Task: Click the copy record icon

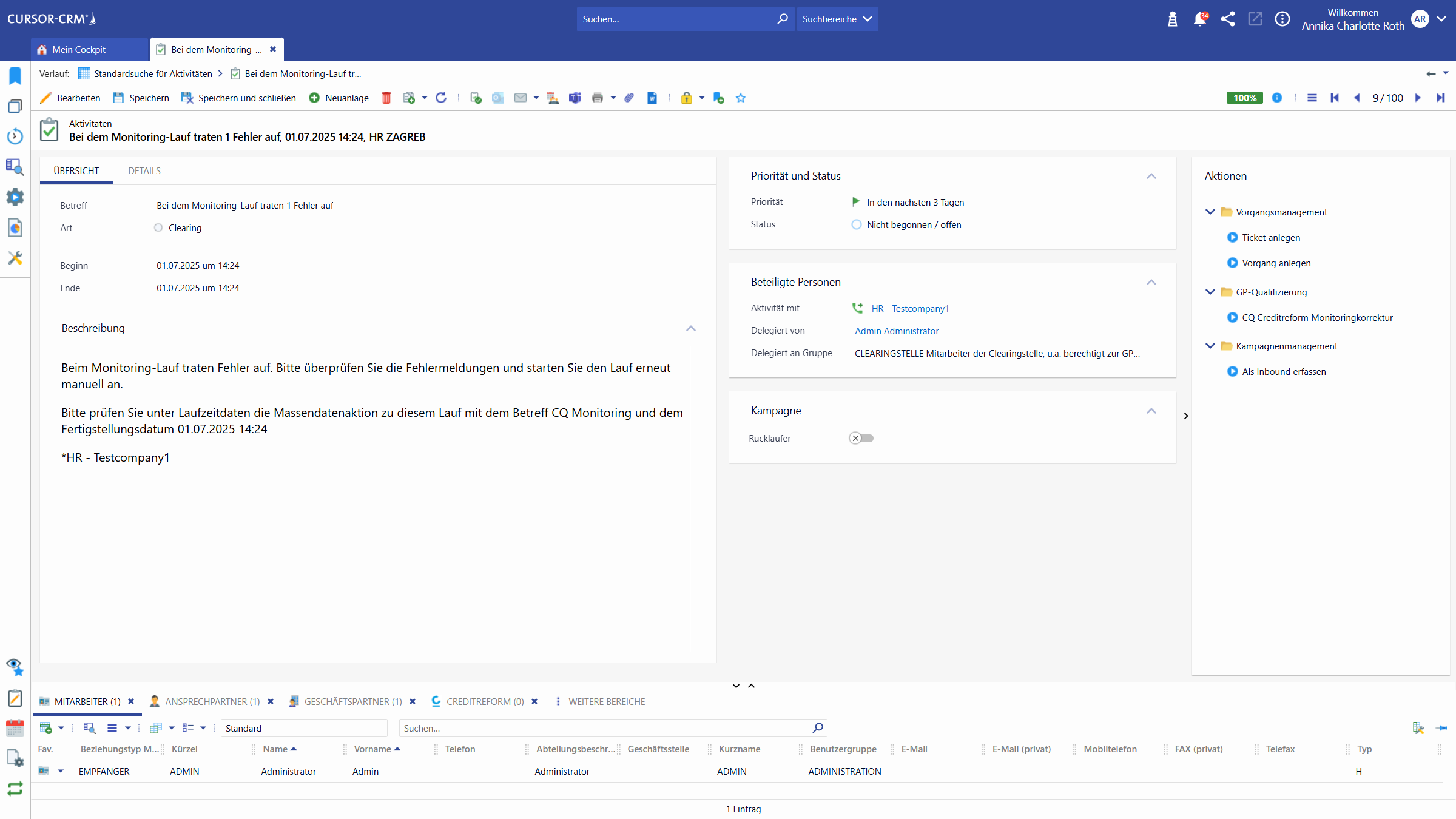Action: (x=409, y=98)
